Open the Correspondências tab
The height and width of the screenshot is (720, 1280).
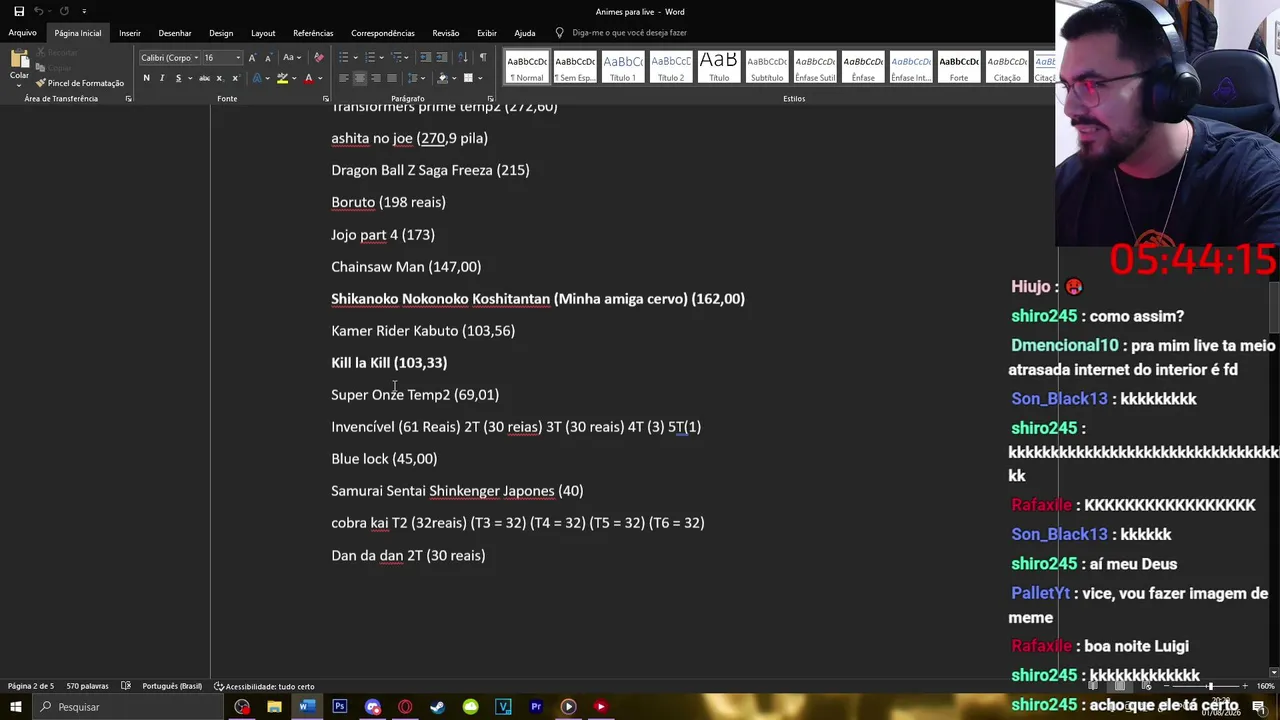(x=383, y=33)
